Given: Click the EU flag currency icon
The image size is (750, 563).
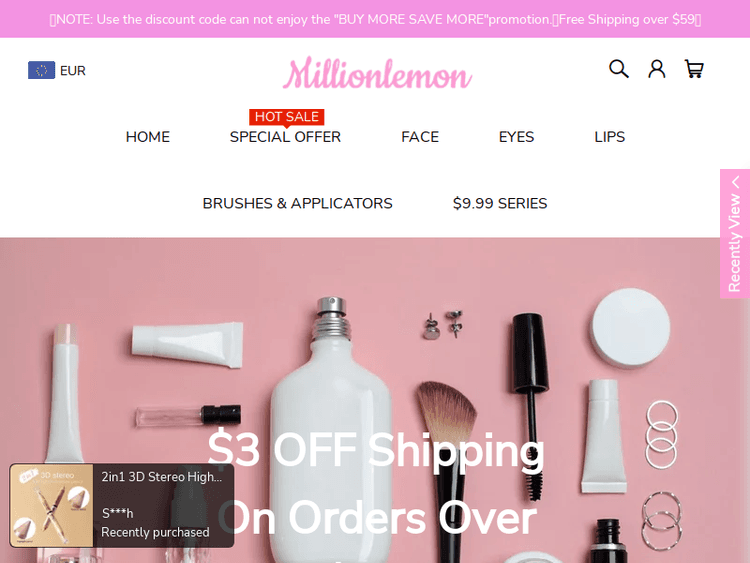Looking at the screenshot, I should click(x=41, y=70).
